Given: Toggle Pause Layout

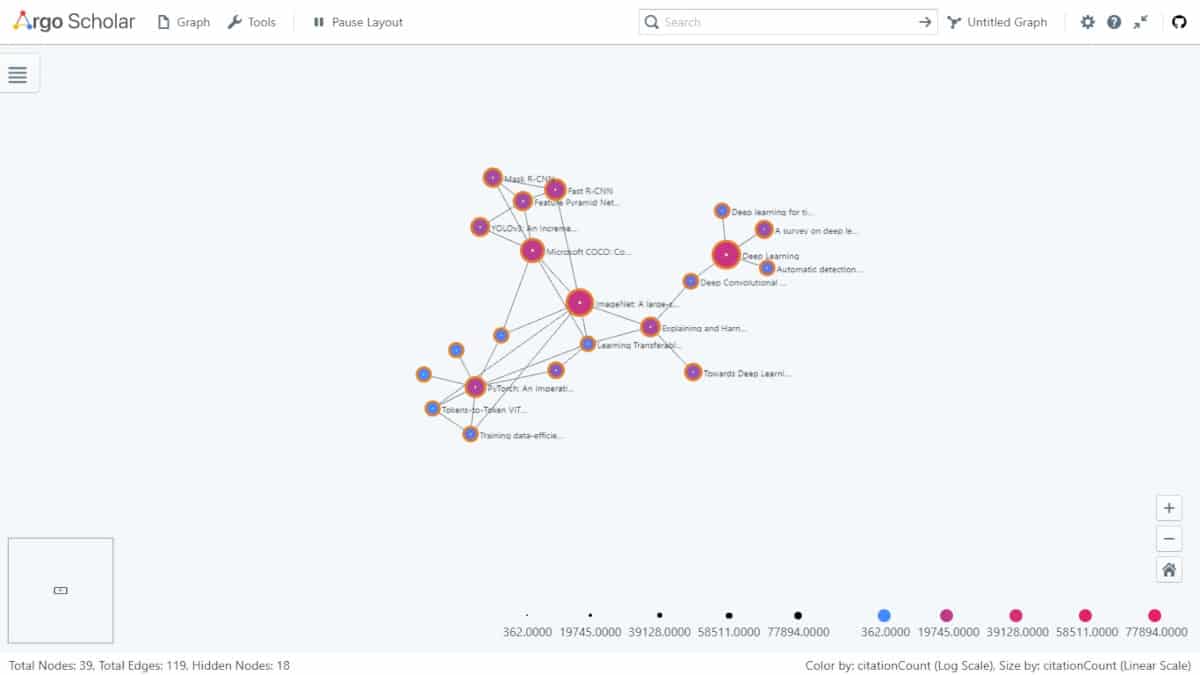Looking at the screenshot, I should [358, 22].
